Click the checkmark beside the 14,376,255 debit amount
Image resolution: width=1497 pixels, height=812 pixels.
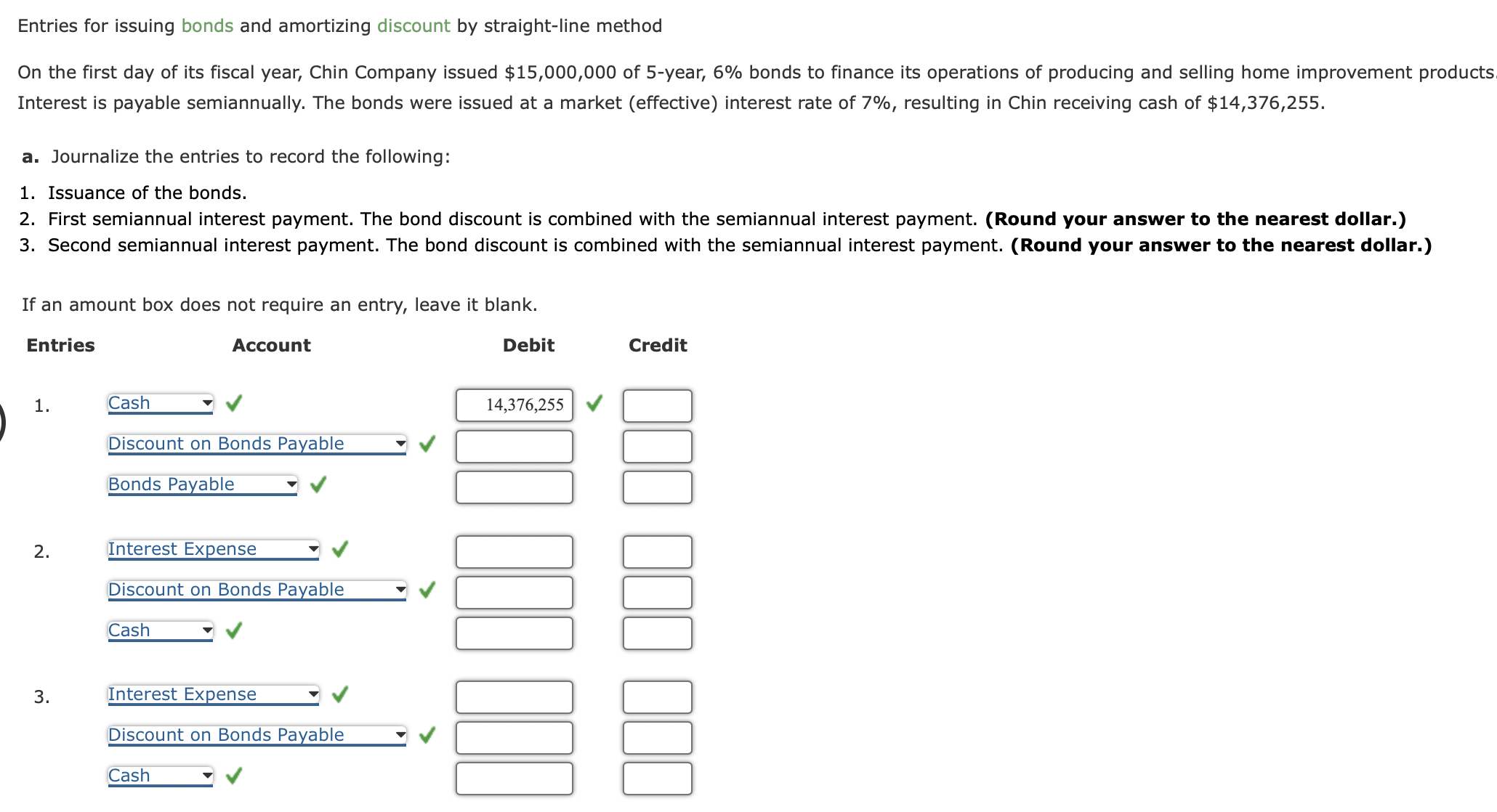pos(594,404)
